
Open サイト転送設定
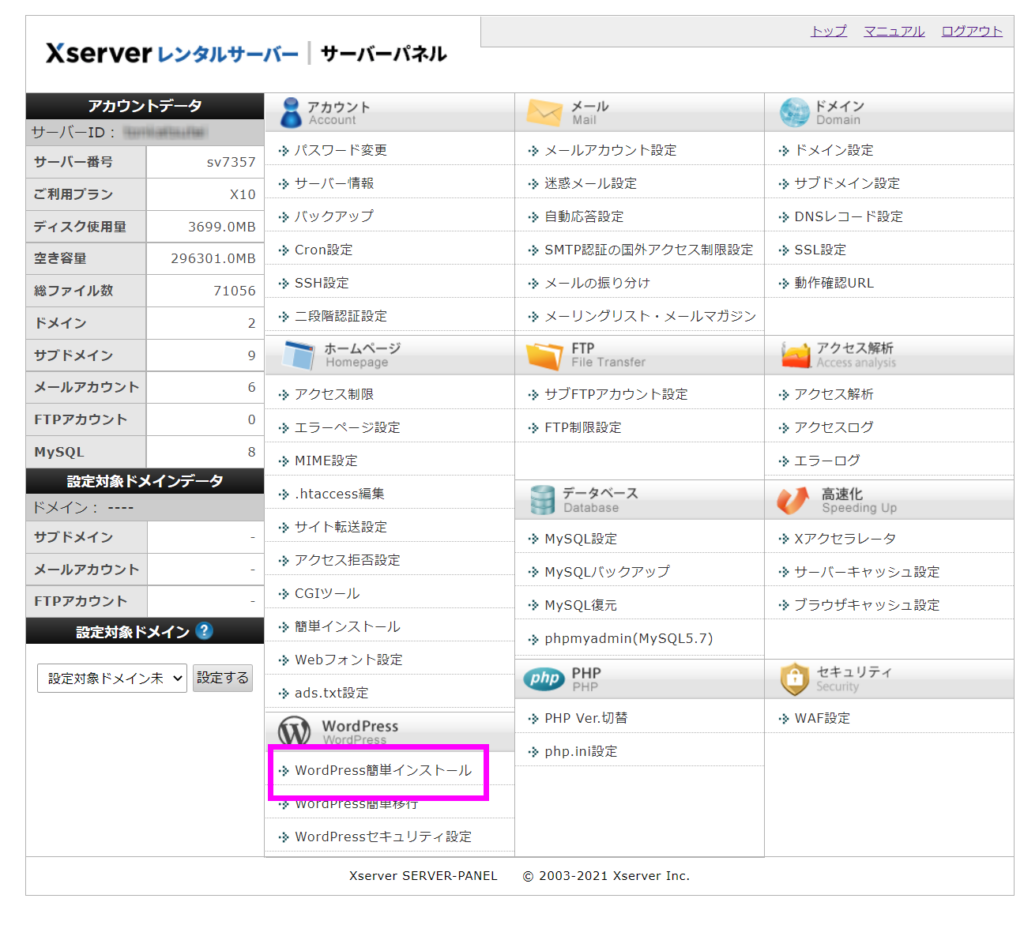[340, 527]
